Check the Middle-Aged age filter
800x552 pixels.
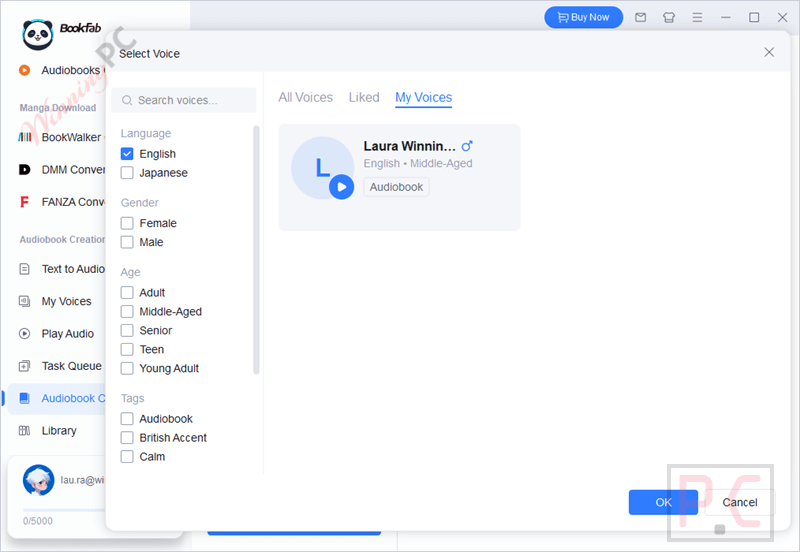[x=127, y=311]
